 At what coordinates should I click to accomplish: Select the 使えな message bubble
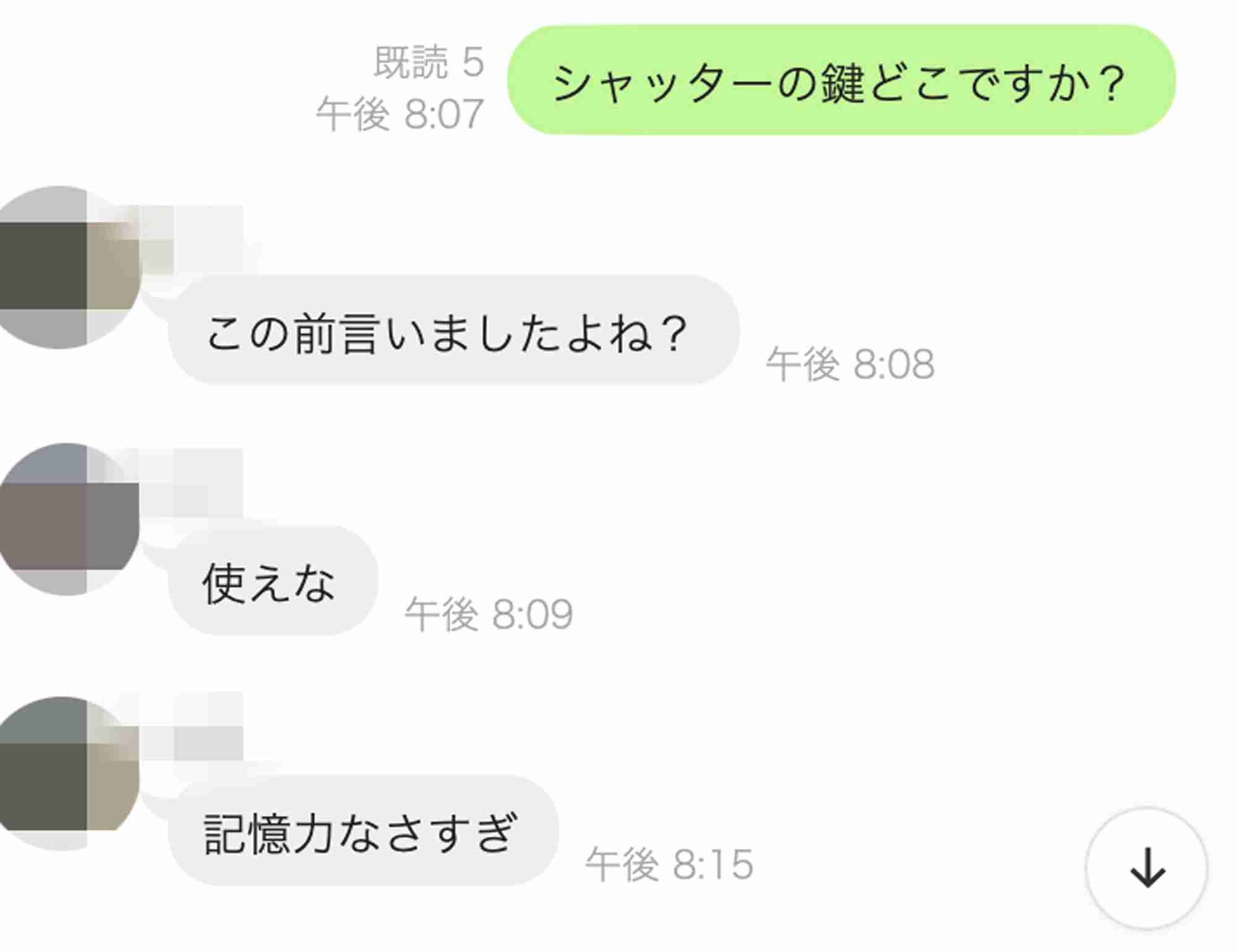[x=273, y=580]
